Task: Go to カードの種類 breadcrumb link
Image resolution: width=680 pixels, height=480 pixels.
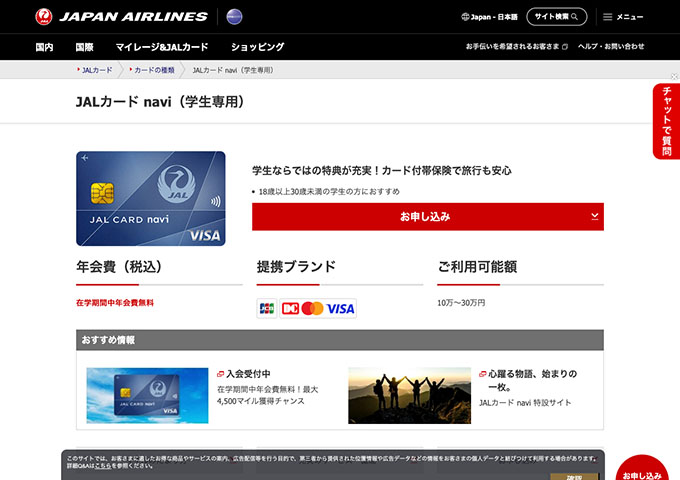Action: point(154,70)
